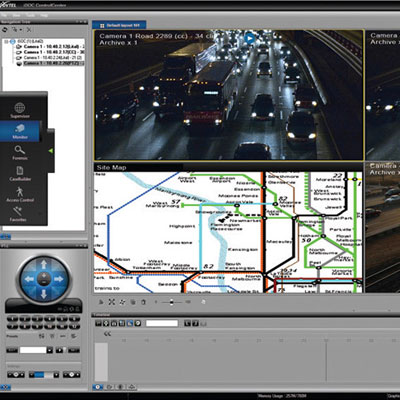Screen dimensions: 400x400
Task: Zoom in using the PTZ center plus
Action: pos(44,276)
